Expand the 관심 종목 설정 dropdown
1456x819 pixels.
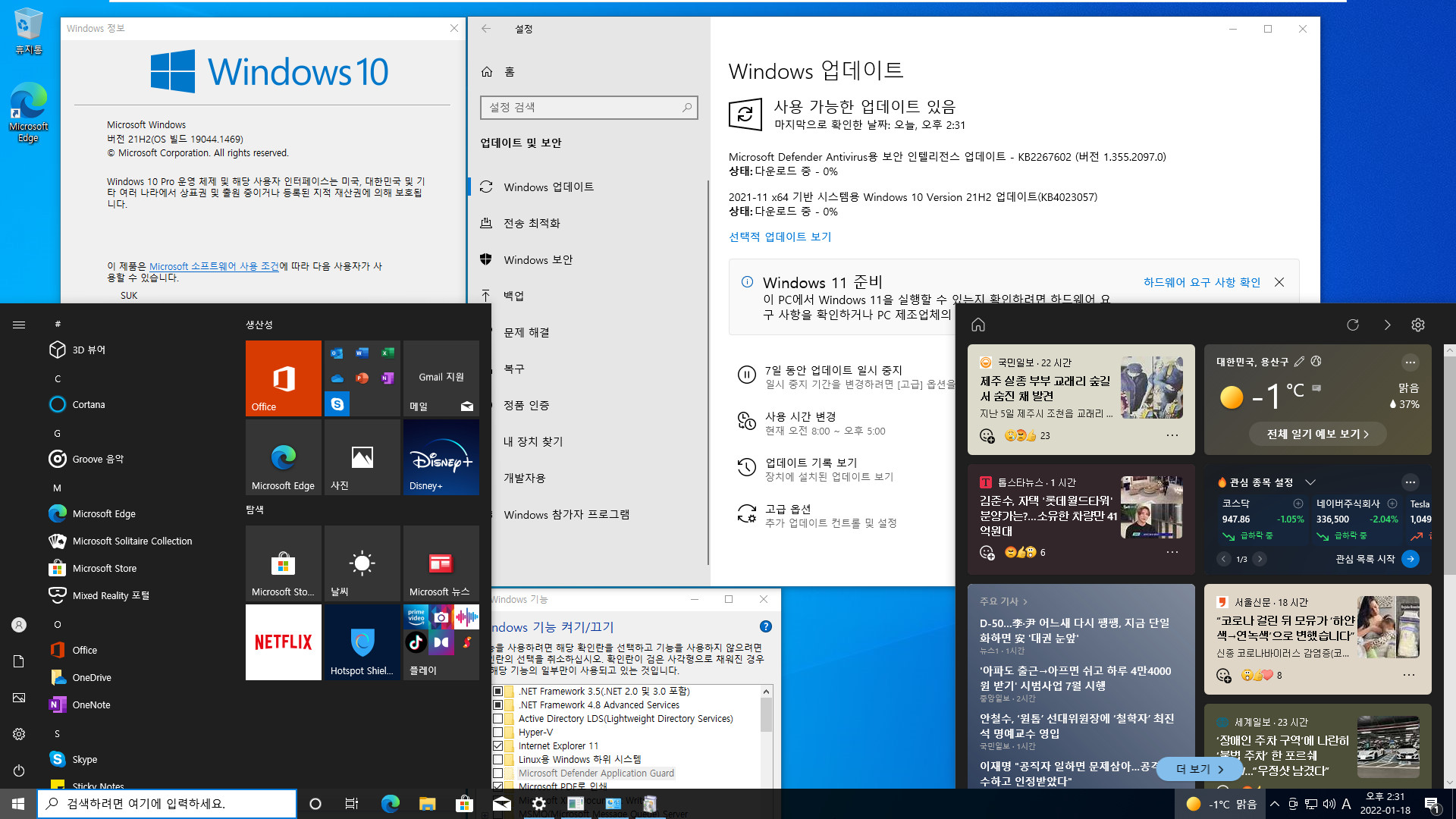[x=1310, y=482]
